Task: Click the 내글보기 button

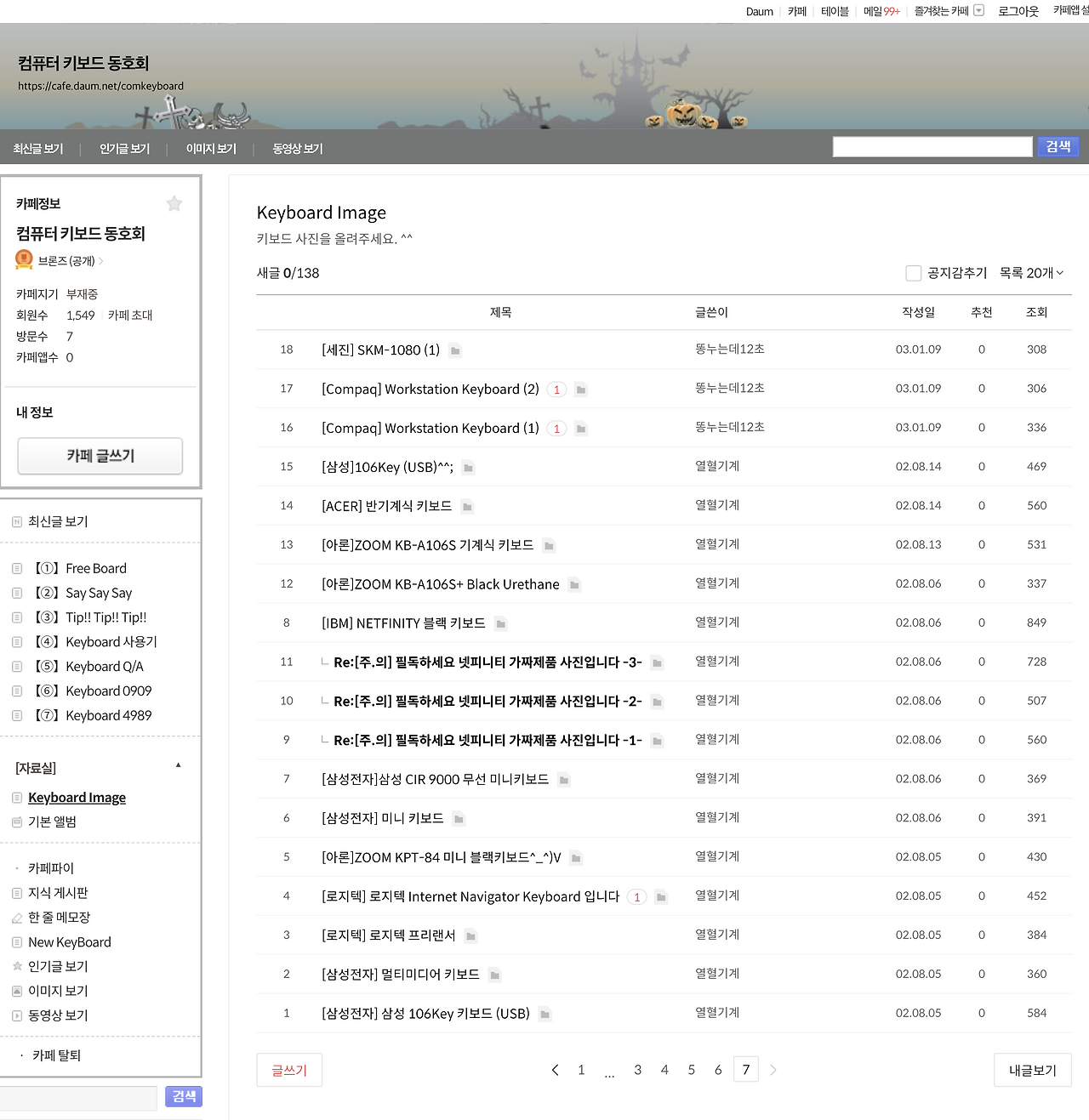Action: pyautogui.click(x=1033, y=1070)
